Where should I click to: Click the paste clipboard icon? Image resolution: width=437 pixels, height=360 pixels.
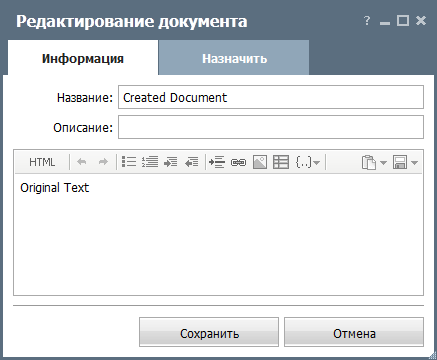pyautogui.click(x=369, y=163)
